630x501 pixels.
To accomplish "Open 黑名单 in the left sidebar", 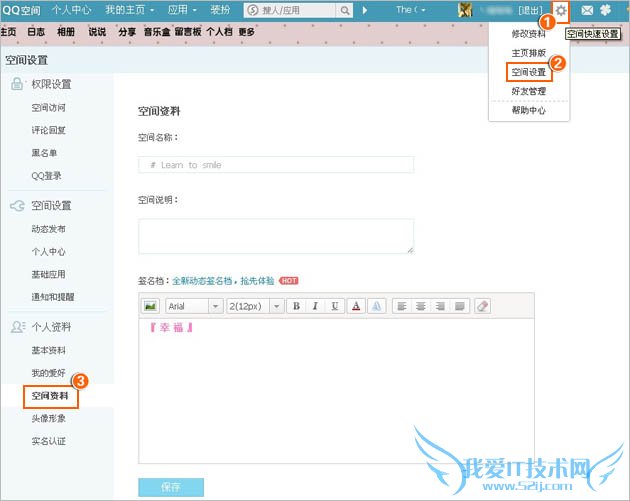I will pyautogui.click(x=44, y=153).
